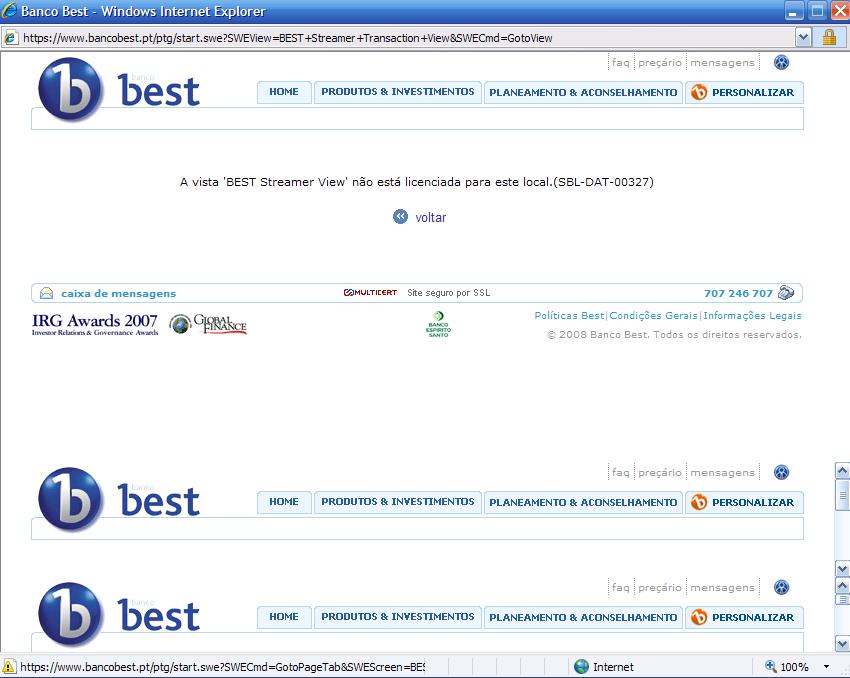This screenshot has width=850, height=678.
Task: Click the double-arrow icon beside voltar
Action: tap(400, 217)
